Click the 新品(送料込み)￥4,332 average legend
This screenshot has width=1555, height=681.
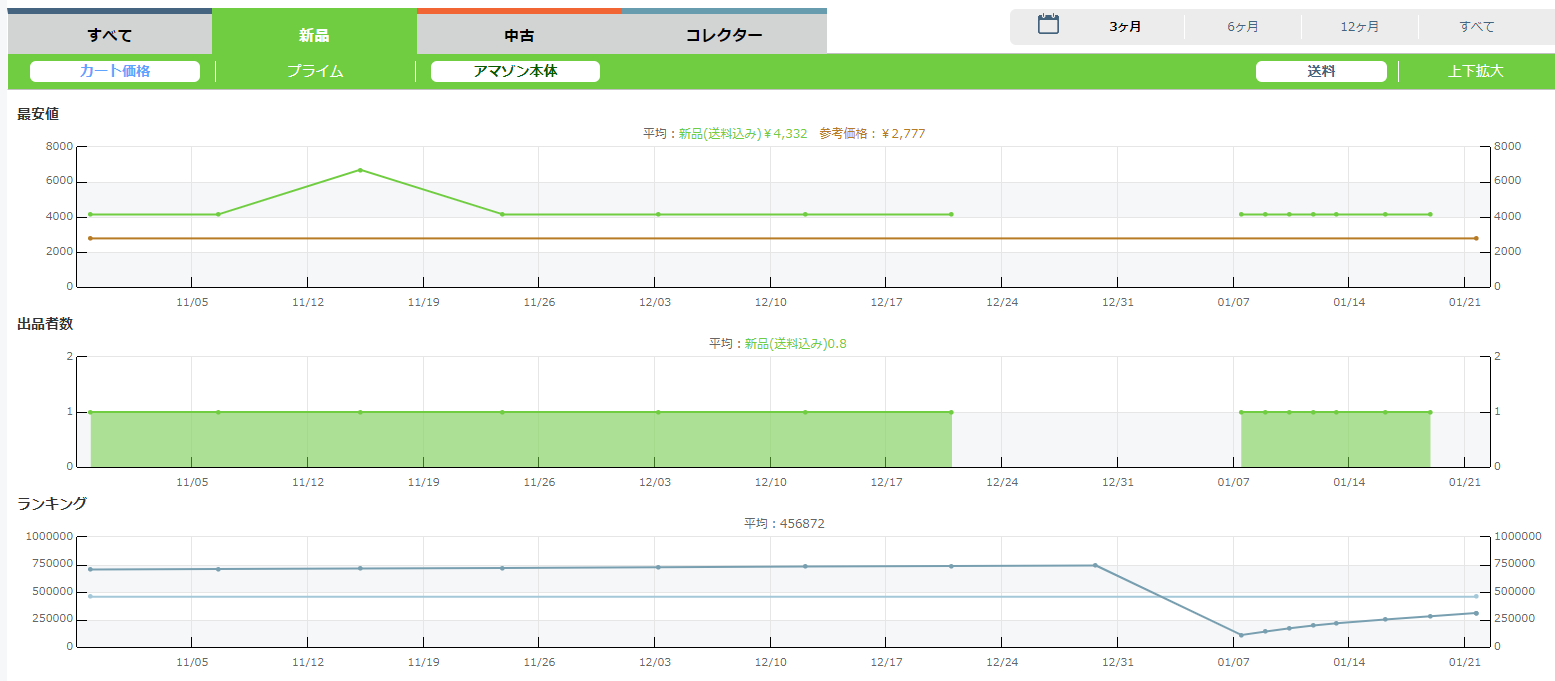(743, 133)
